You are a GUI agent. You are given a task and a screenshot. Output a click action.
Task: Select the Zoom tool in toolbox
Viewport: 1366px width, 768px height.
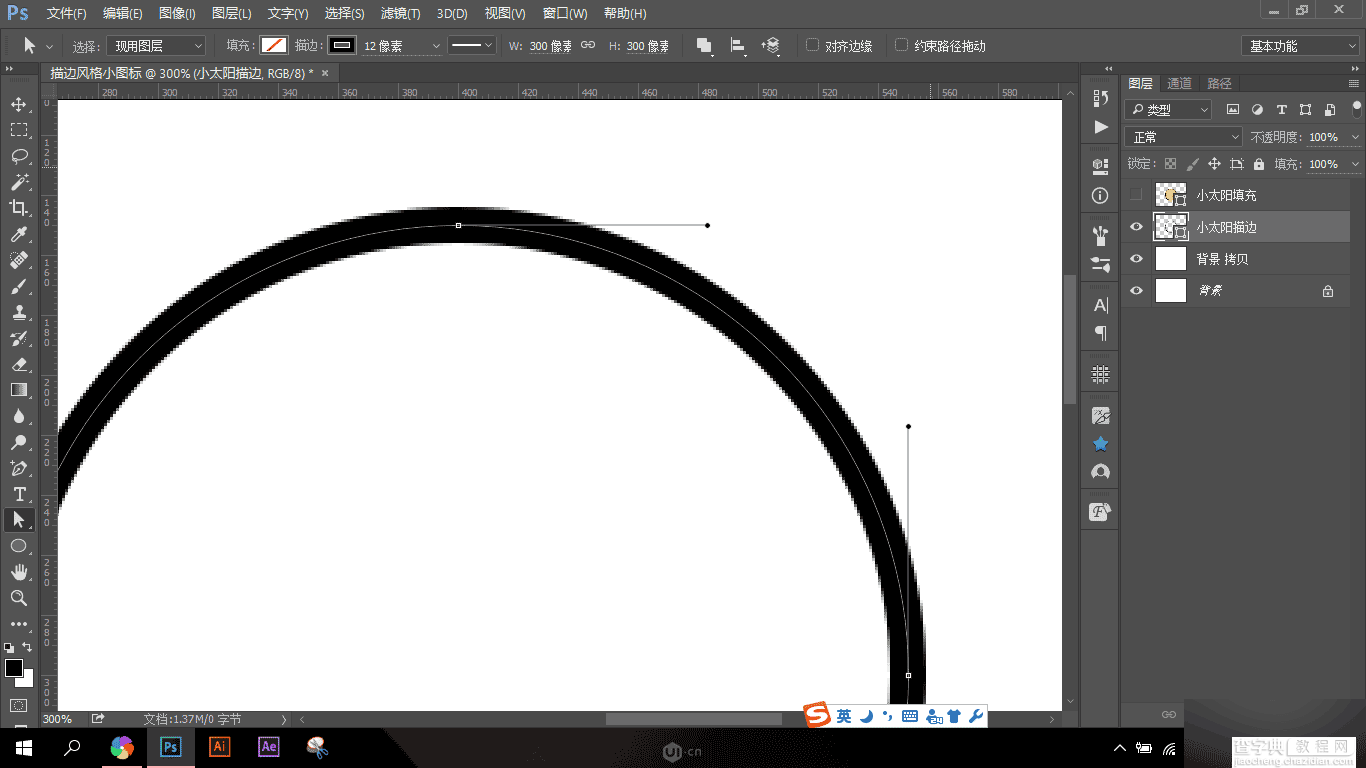18,598
